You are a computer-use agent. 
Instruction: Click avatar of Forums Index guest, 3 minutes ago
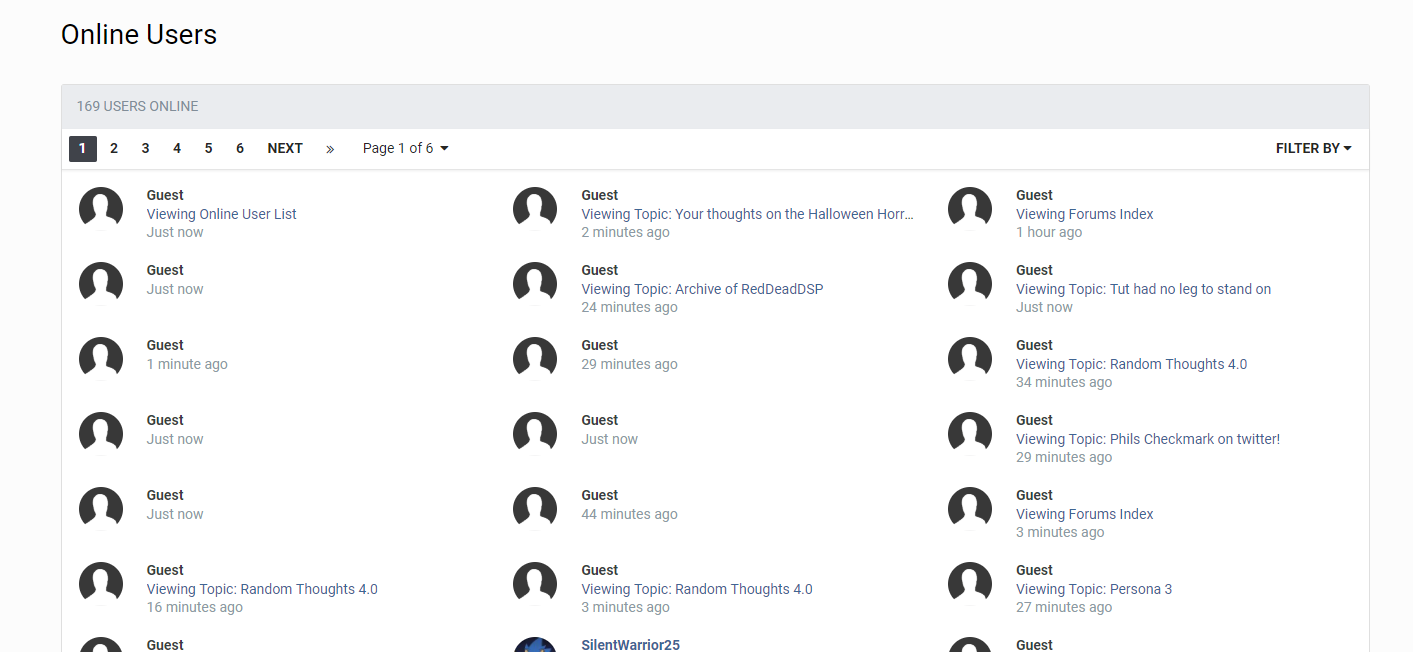coord(970,508)
